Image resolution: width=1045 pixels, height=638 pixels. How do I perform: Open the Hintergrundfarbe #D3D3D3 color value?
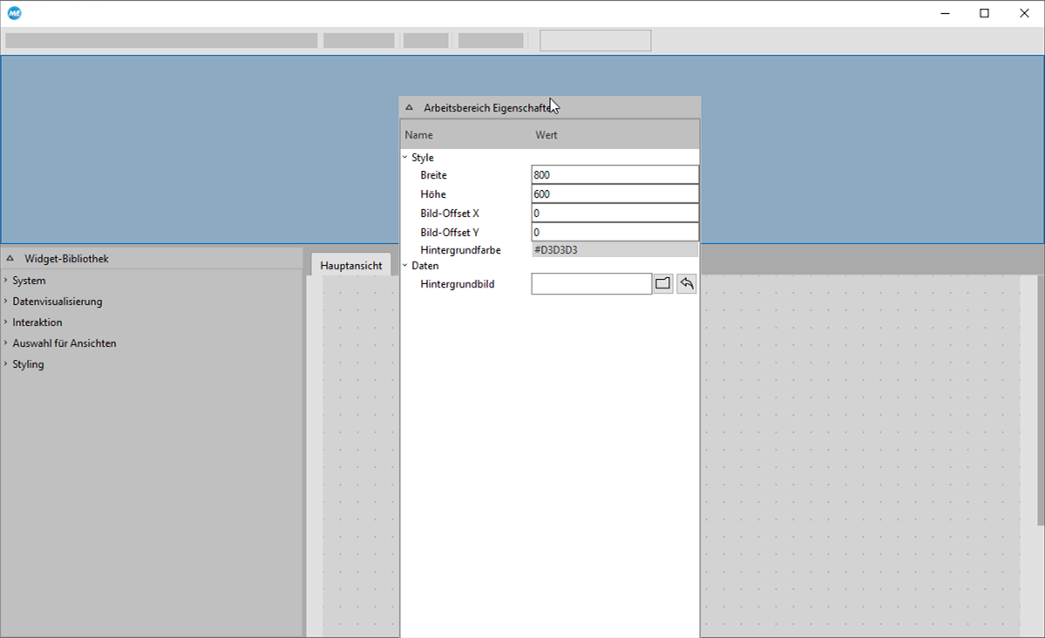coord(614,250)
